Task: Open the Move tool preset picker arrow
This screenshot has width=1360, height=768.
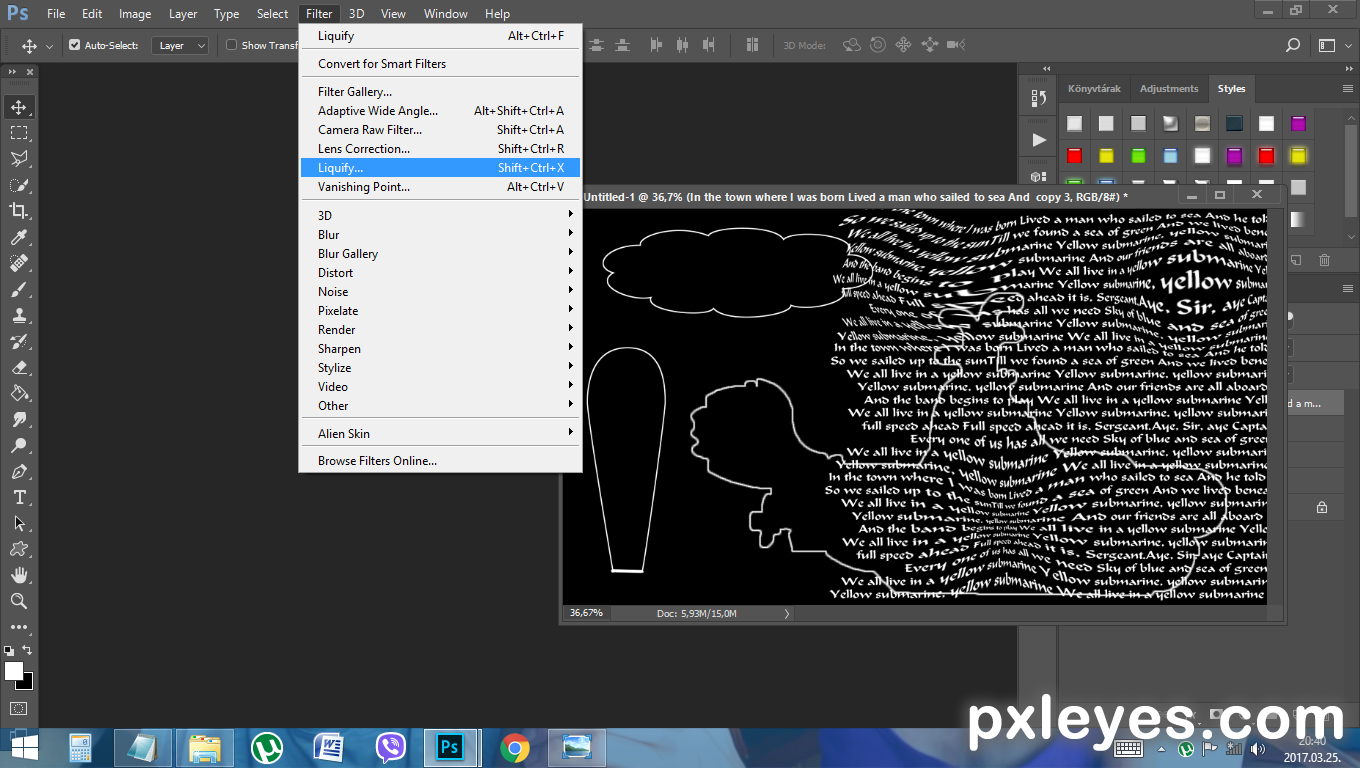Action: (x=50, y=46)
